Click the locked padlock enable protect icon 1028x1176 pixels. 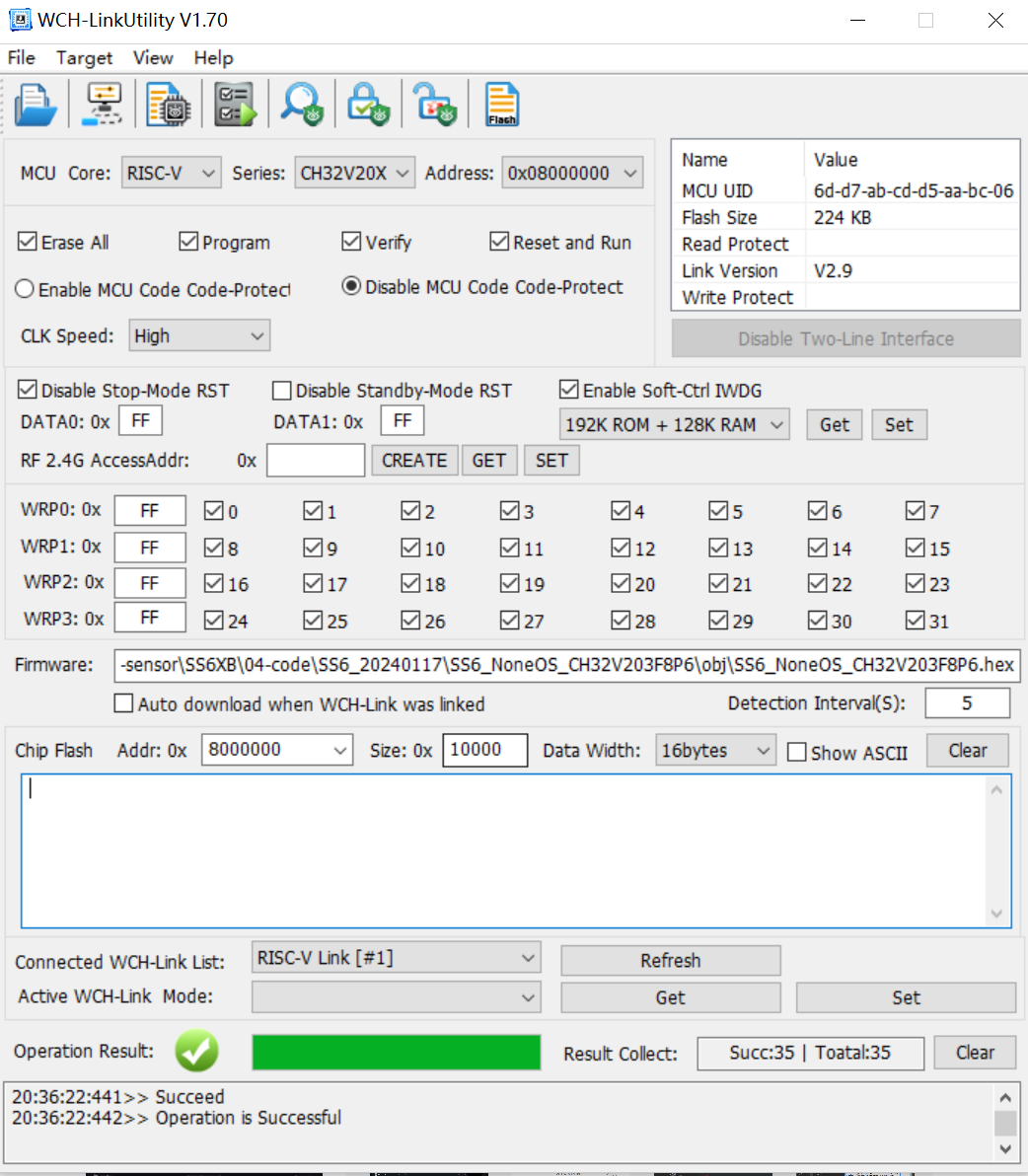tap(368, 105)
